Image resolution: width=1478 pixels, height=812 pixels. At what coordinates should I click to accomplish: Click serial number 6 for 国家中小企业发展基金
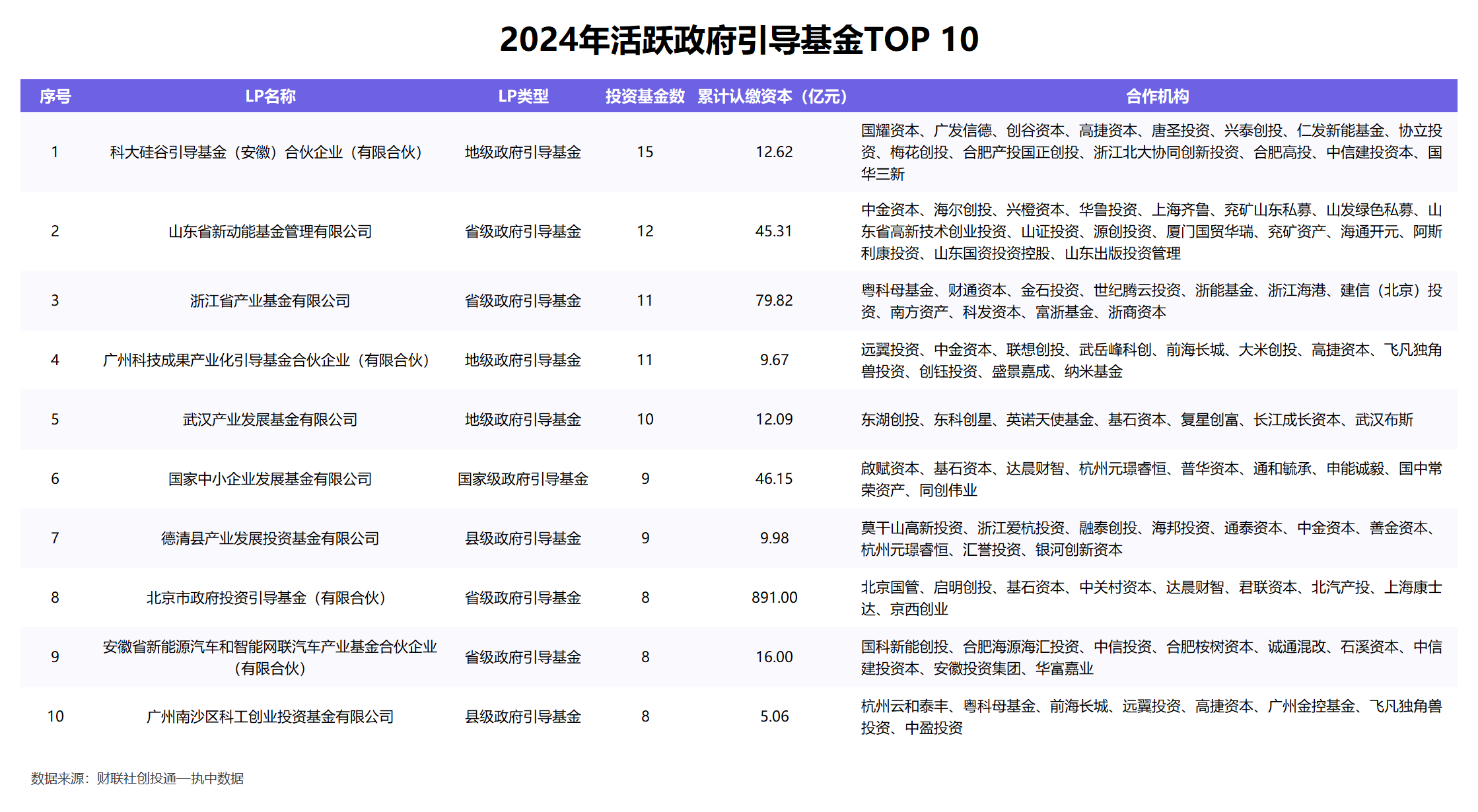tap(55, 479)
